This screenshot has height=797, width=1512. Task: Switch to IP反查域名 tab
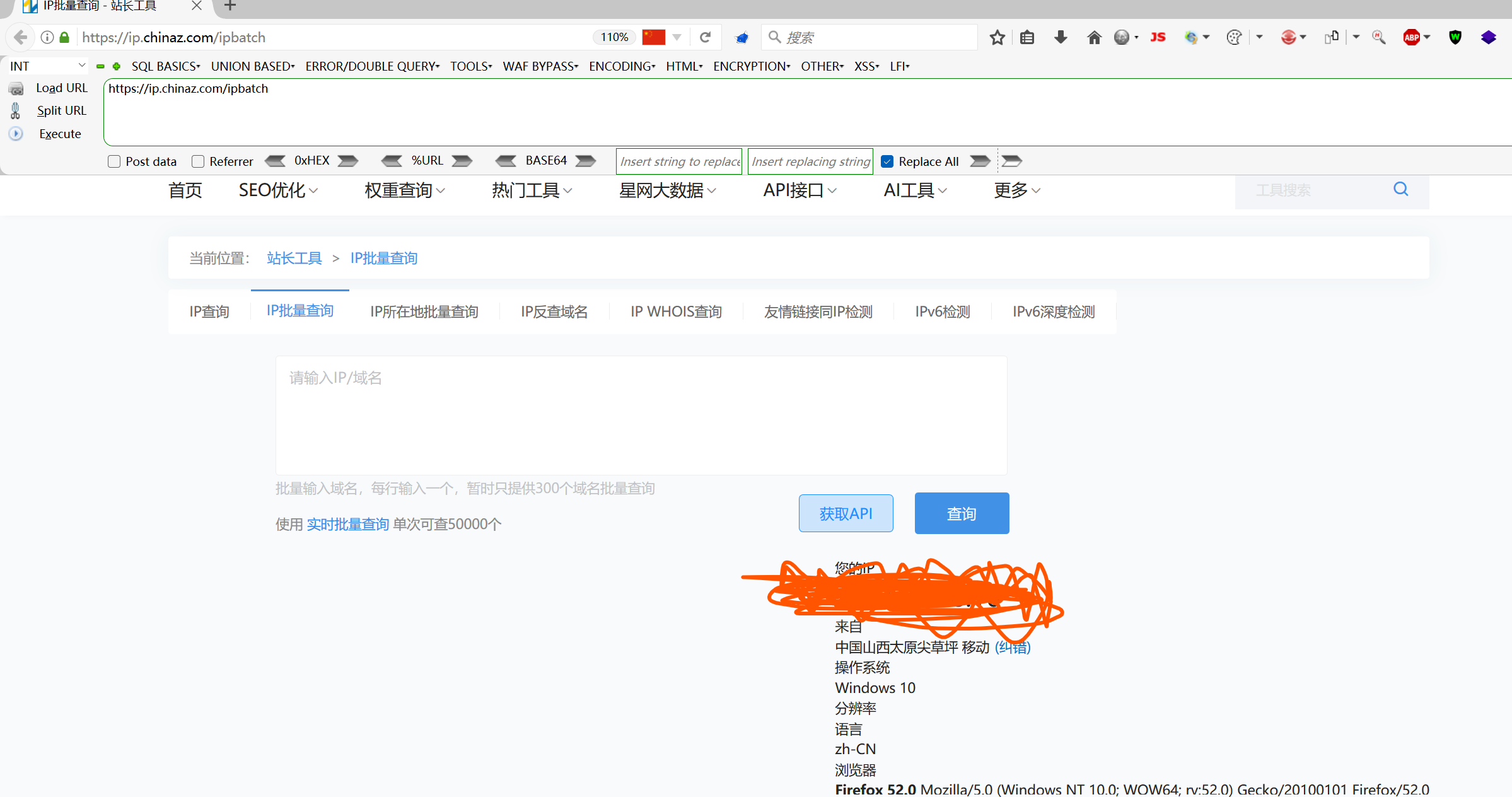[554, 311]
